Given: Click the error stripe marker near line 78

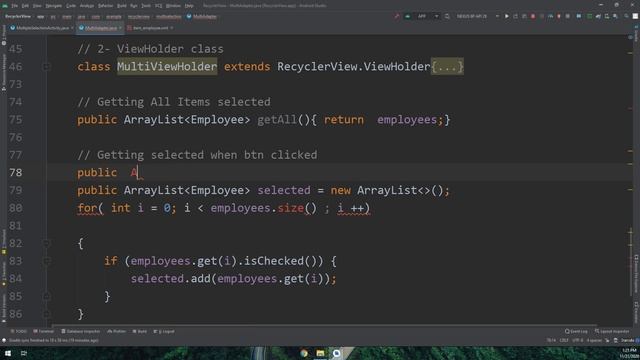Looking at the screenshot, I should (630, 164).
